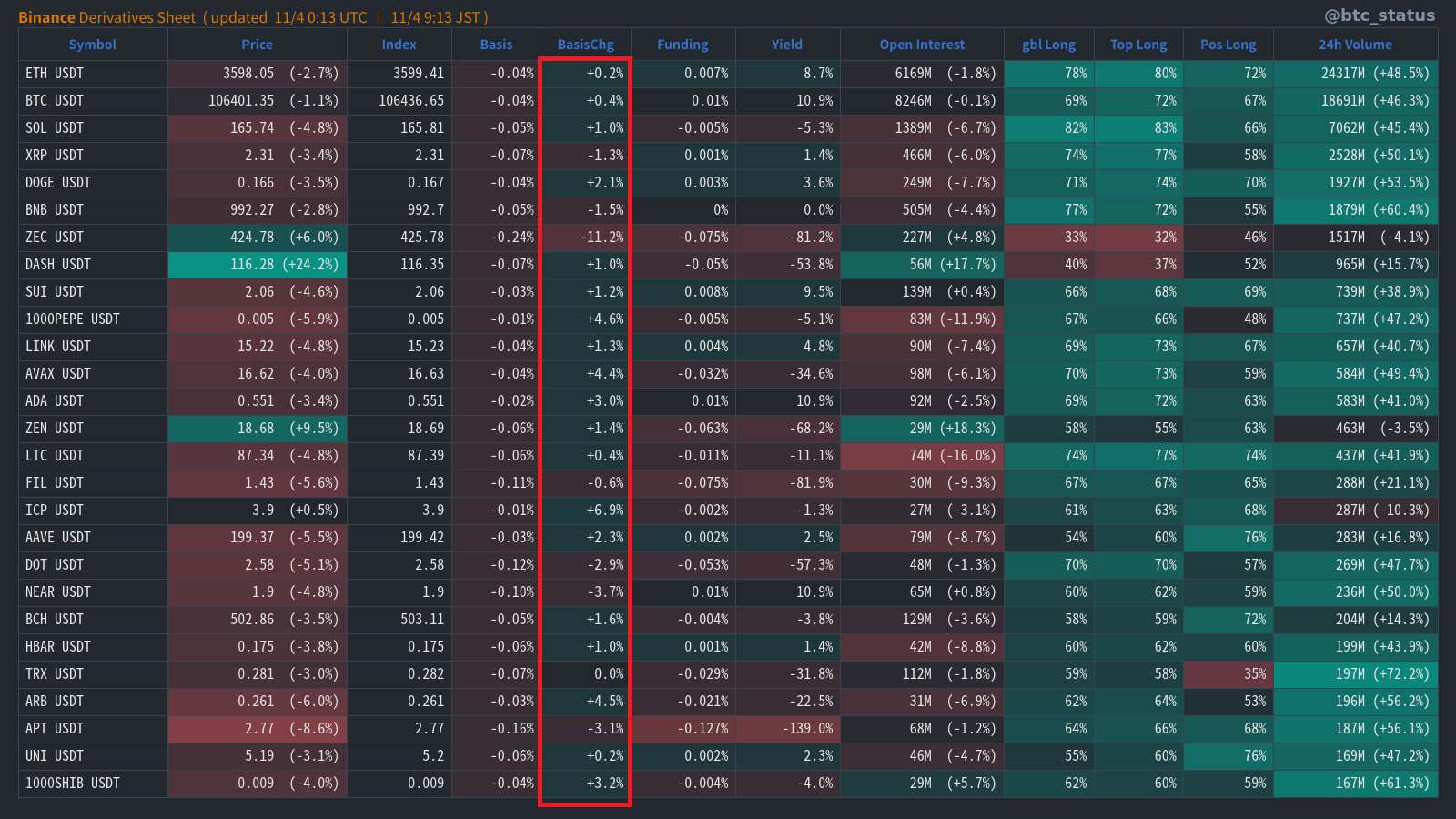Select the BasisChg column header
Screen dimensions: 1456x819
585,45
